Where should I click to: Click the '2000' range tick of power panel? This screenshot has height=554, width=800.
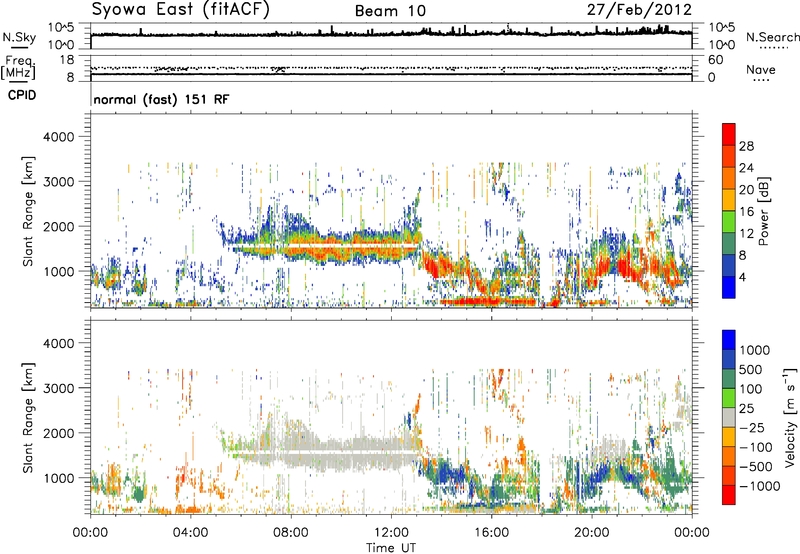pos(58,227)
